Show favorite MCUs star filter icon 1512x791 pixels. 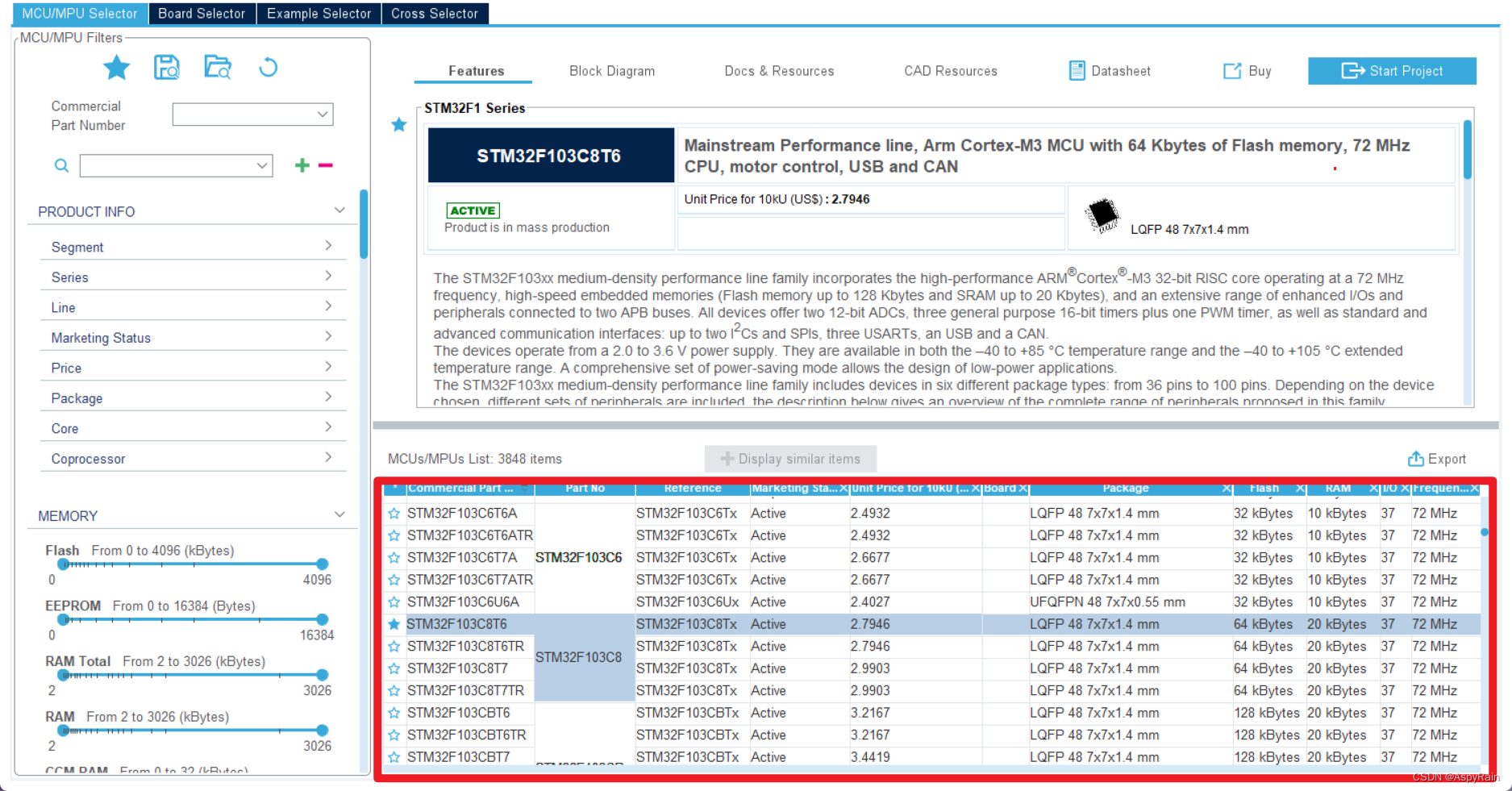click(x=117, y=68)
